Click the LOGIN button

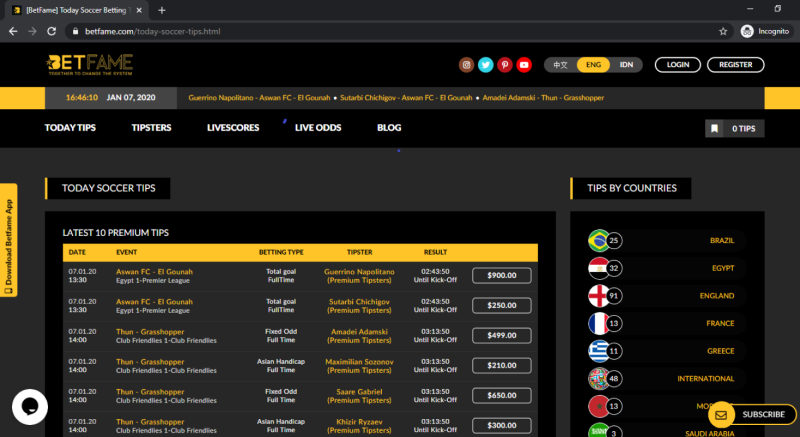(678, 65)
